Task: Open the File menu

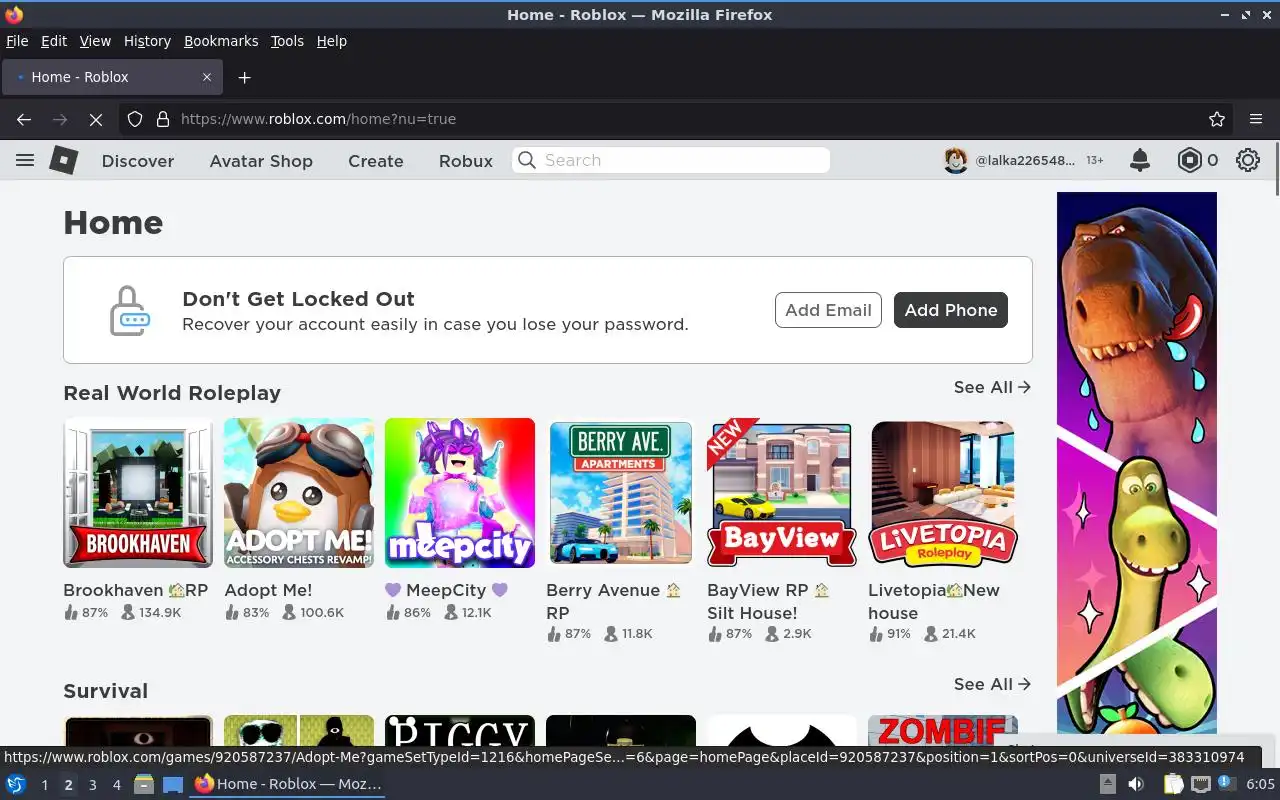Action: 17,41
